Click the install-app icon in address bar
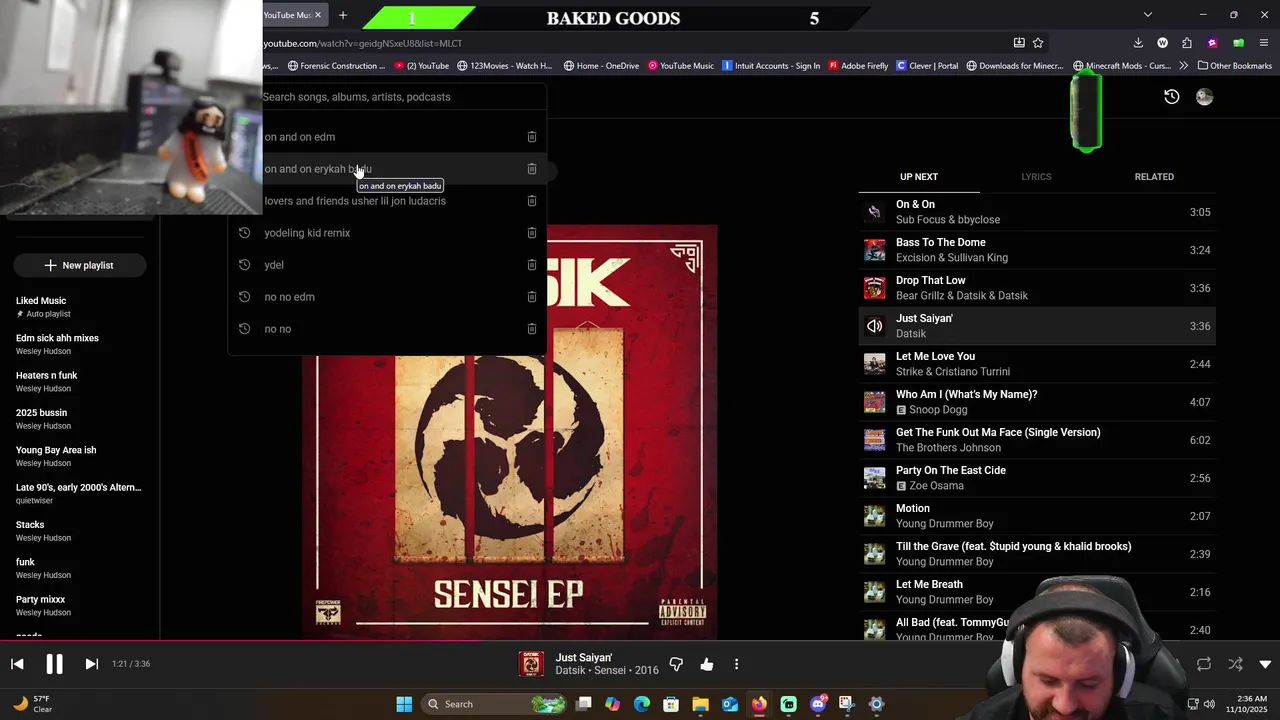Image resolution: width=1280 pixels, height=720 pixels. coord(1019,43)
